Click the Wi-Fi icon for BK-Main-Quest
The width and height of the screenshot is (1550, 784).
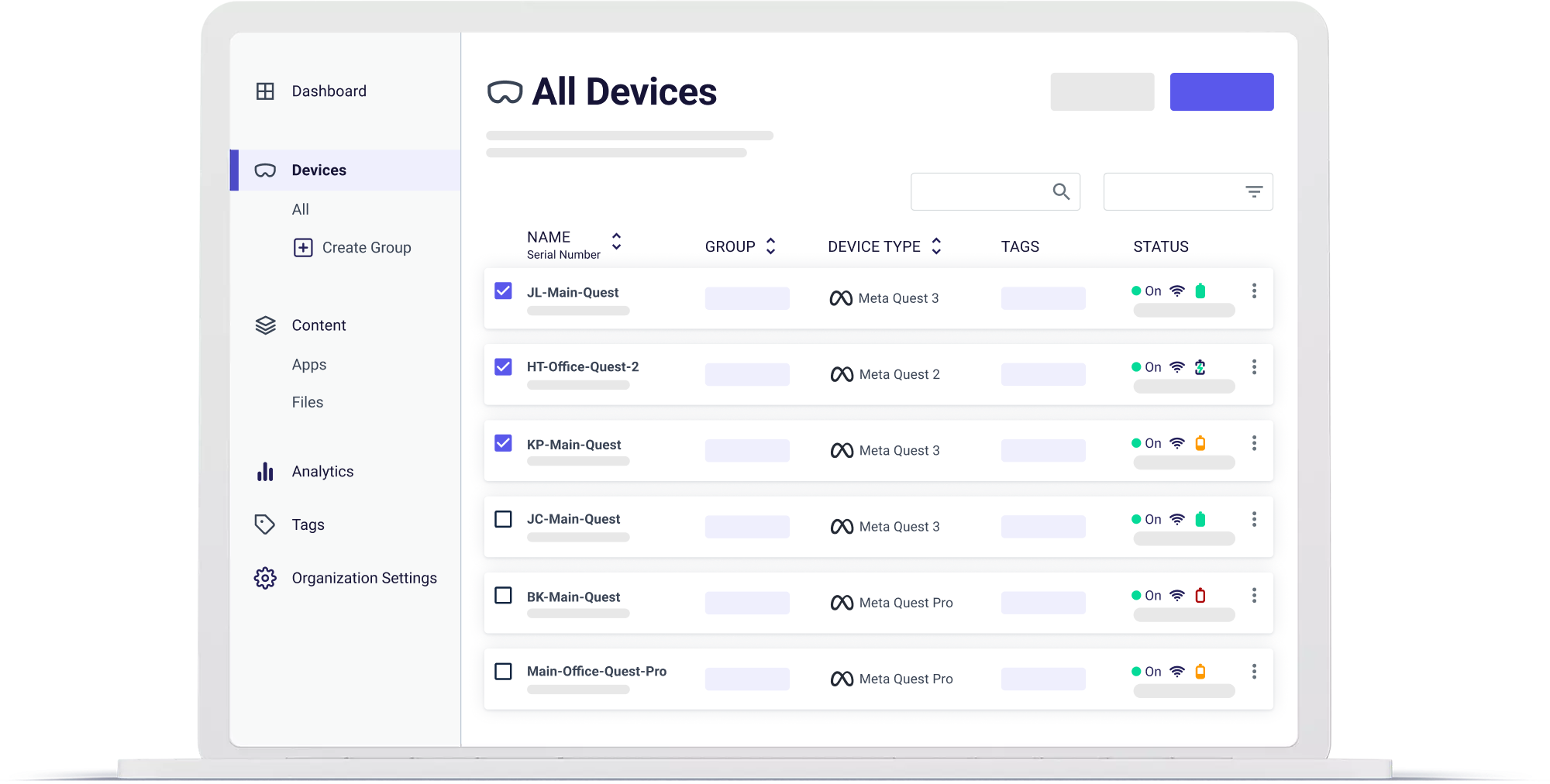(x=1176, y=595)
